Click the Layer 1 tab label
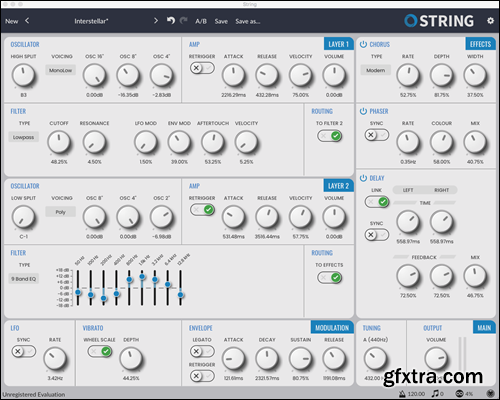Screen dimensions: 500x400 pos(339,44)
